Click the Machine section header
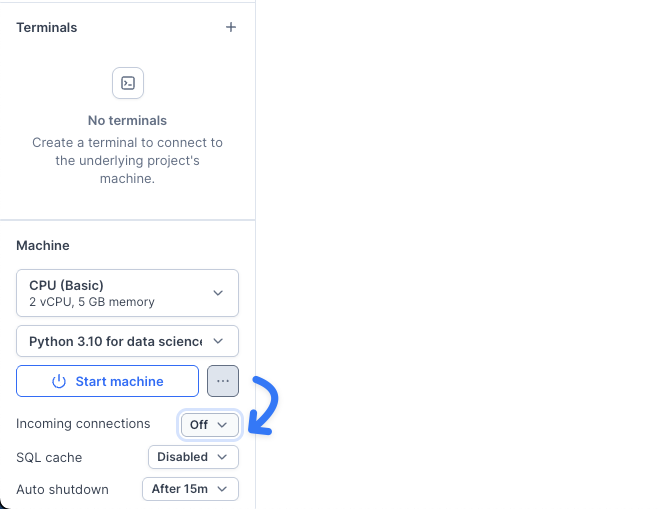Viewport: 659px width, 509px height. 43,245
